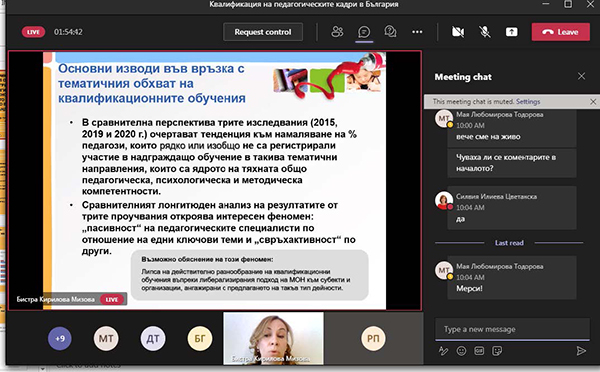This screenshot has width=600, height=372.
Task: Click МТ avatar beside 10:00 AM message
Action: [x=444, y=119]
